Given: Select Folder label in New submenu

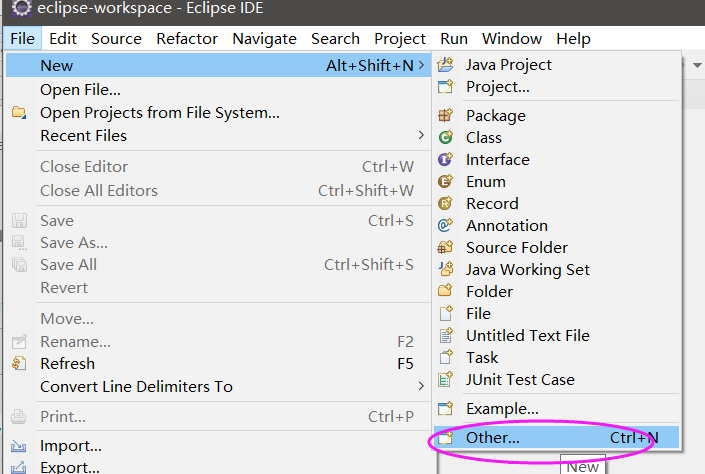Looking at the screenshot, I should (x=490, y=291).
